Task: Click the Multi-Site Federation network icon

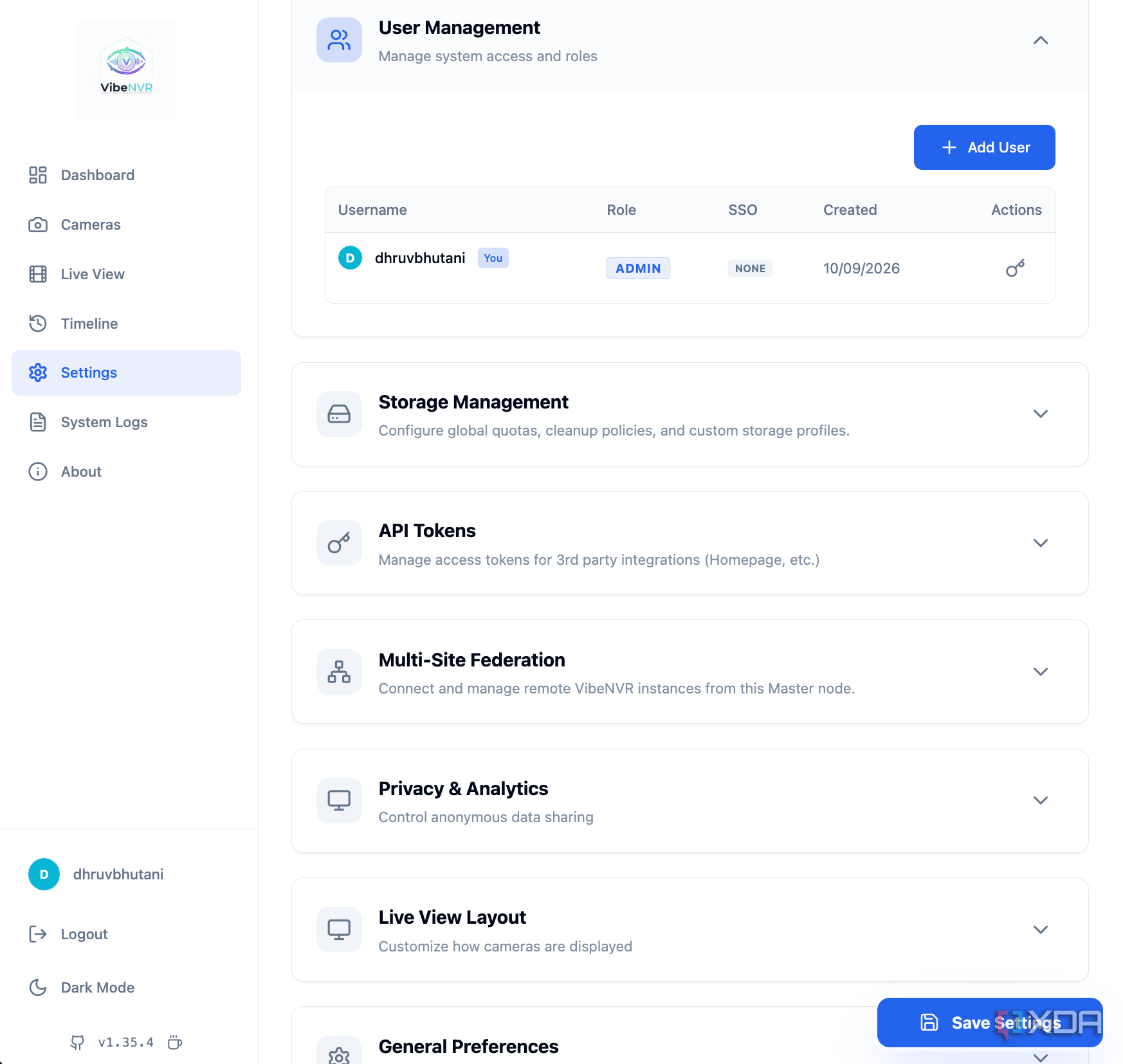Action: [x=339, y=672]
